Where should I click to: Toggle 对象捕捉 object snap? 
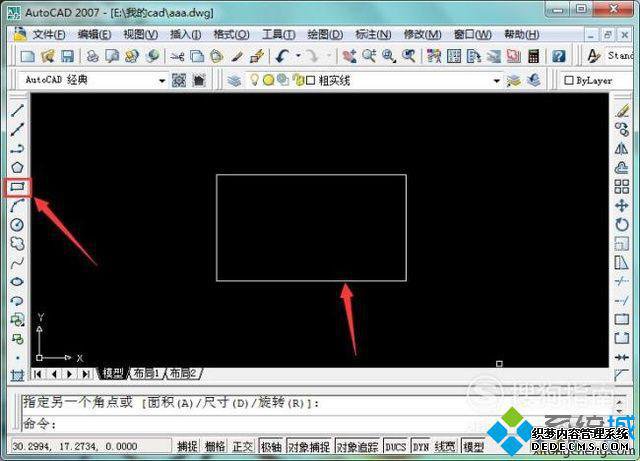[309, 446]
